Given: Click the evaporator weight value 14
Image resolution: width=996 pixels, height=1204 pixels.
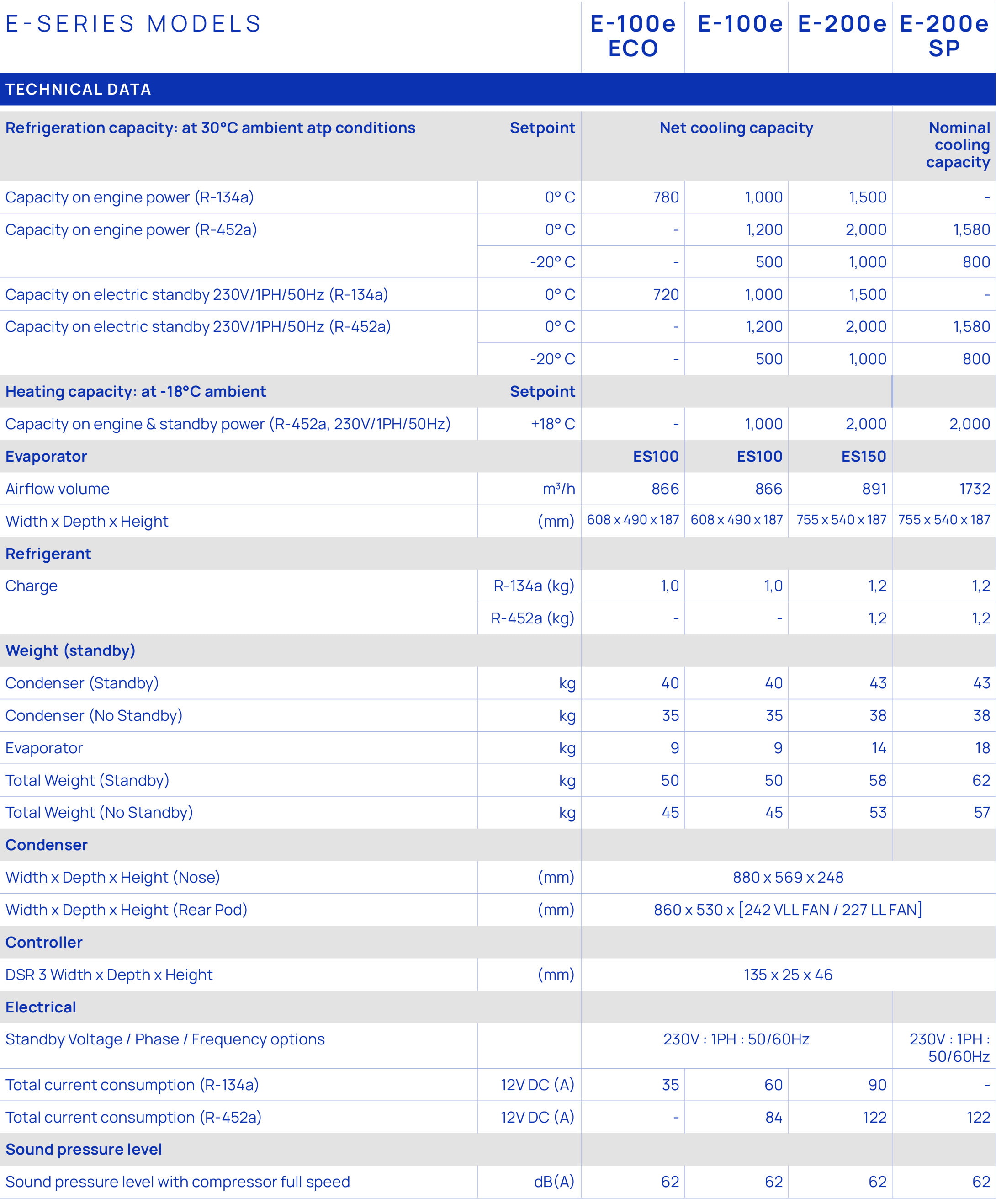Looking at the screenshot, I should point(879,748).
